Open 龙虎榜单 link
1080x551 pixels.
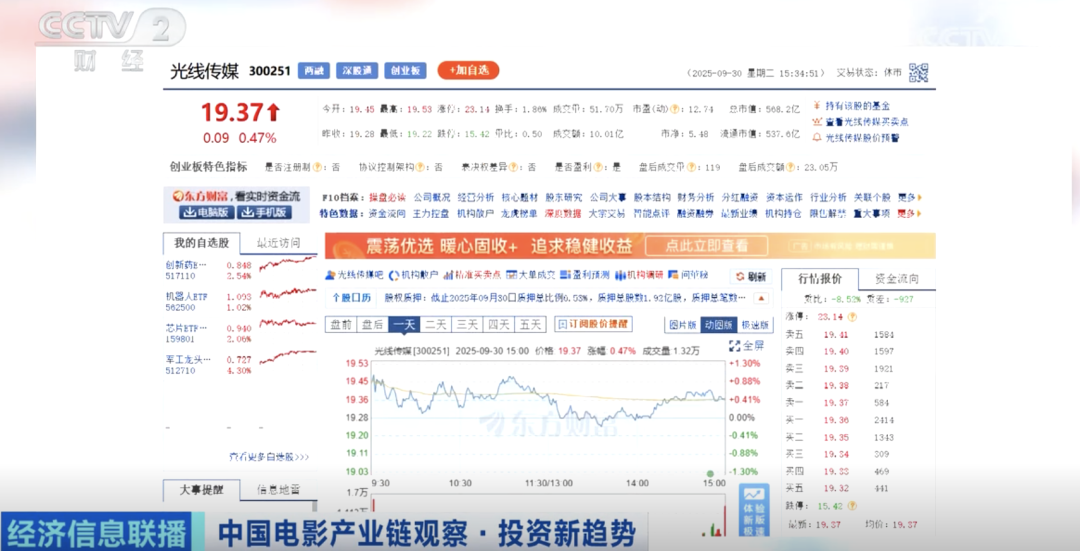point(519,214)
